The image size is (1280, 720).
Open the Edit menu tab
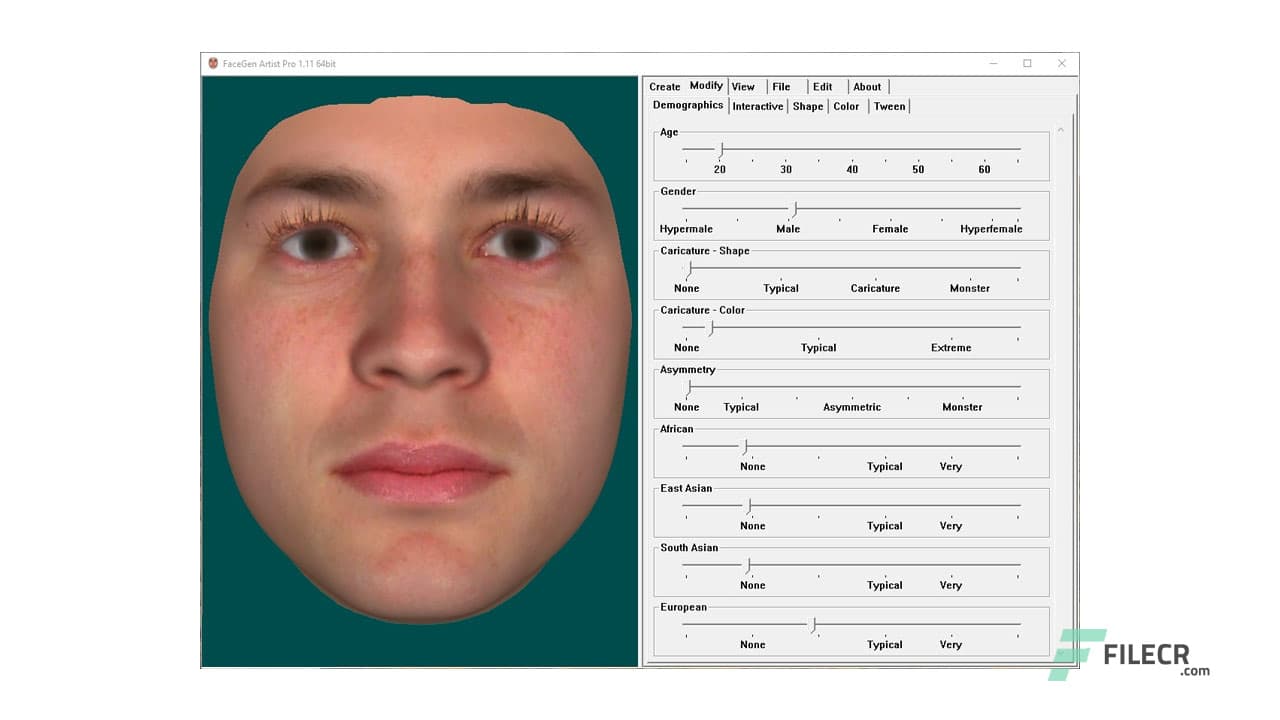[x=822, y=86]
